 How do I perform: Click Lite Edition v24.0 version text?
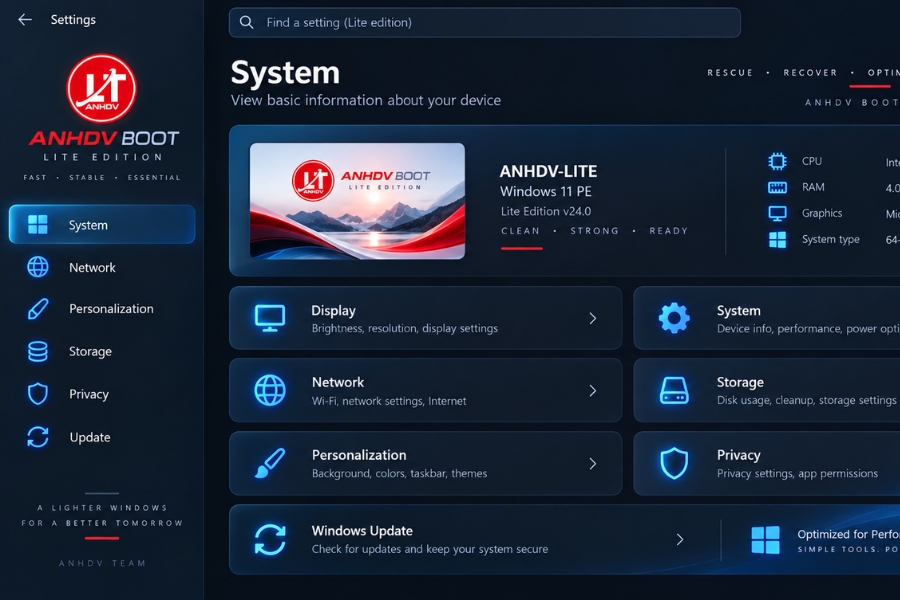tap(545, 211)
